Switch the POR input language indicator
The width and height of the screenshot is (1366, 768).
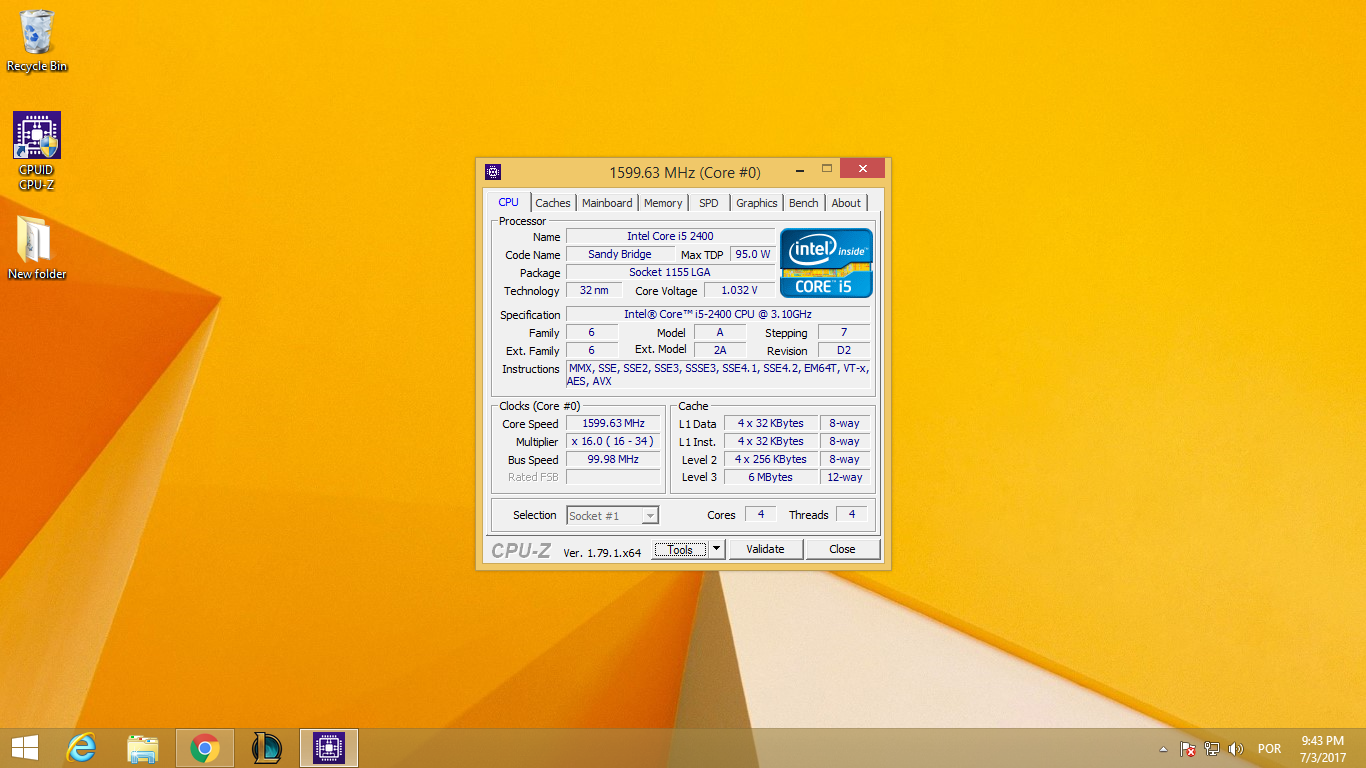point(1270,749)
